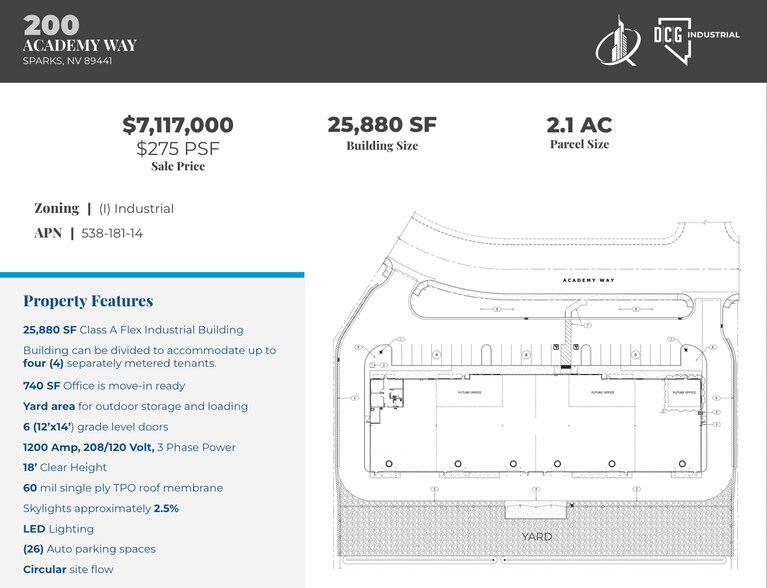767x588 pixels.
Task: Click the Zoning Industrial text
Action: click(x=104, y=208)
